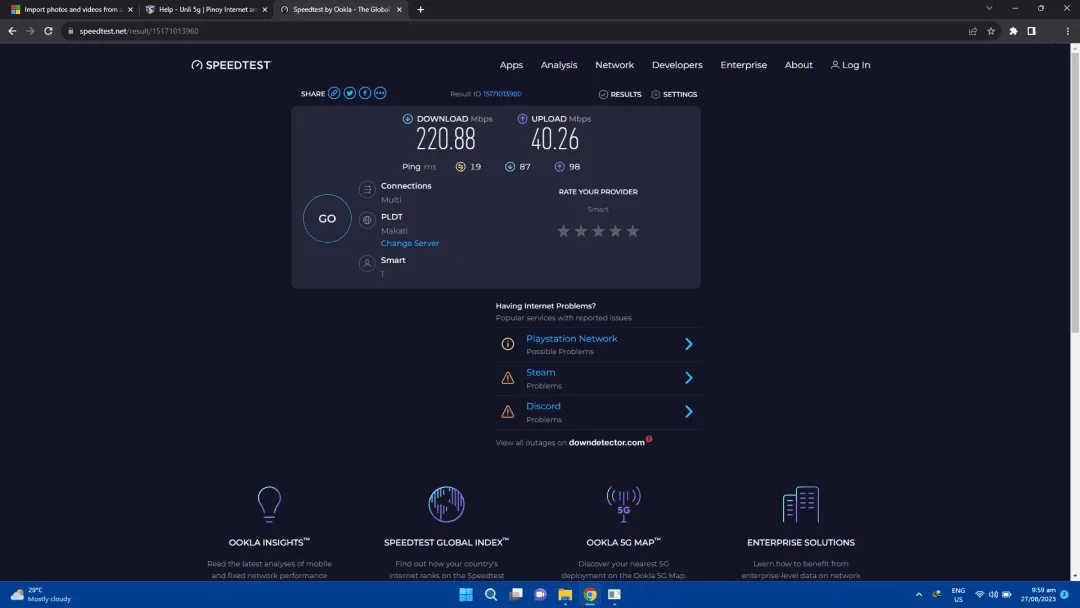1080x608 pixels.
Task: Open Chrome side panel icon
Action: click(x=1031, y=31)
